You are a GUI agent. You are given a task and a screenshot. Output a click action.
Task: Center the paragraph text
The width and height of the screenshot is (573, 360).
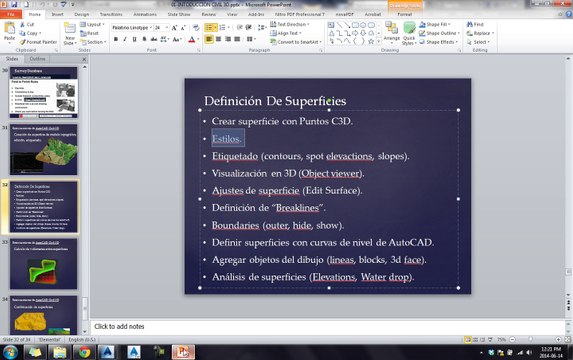pos(219,39)
